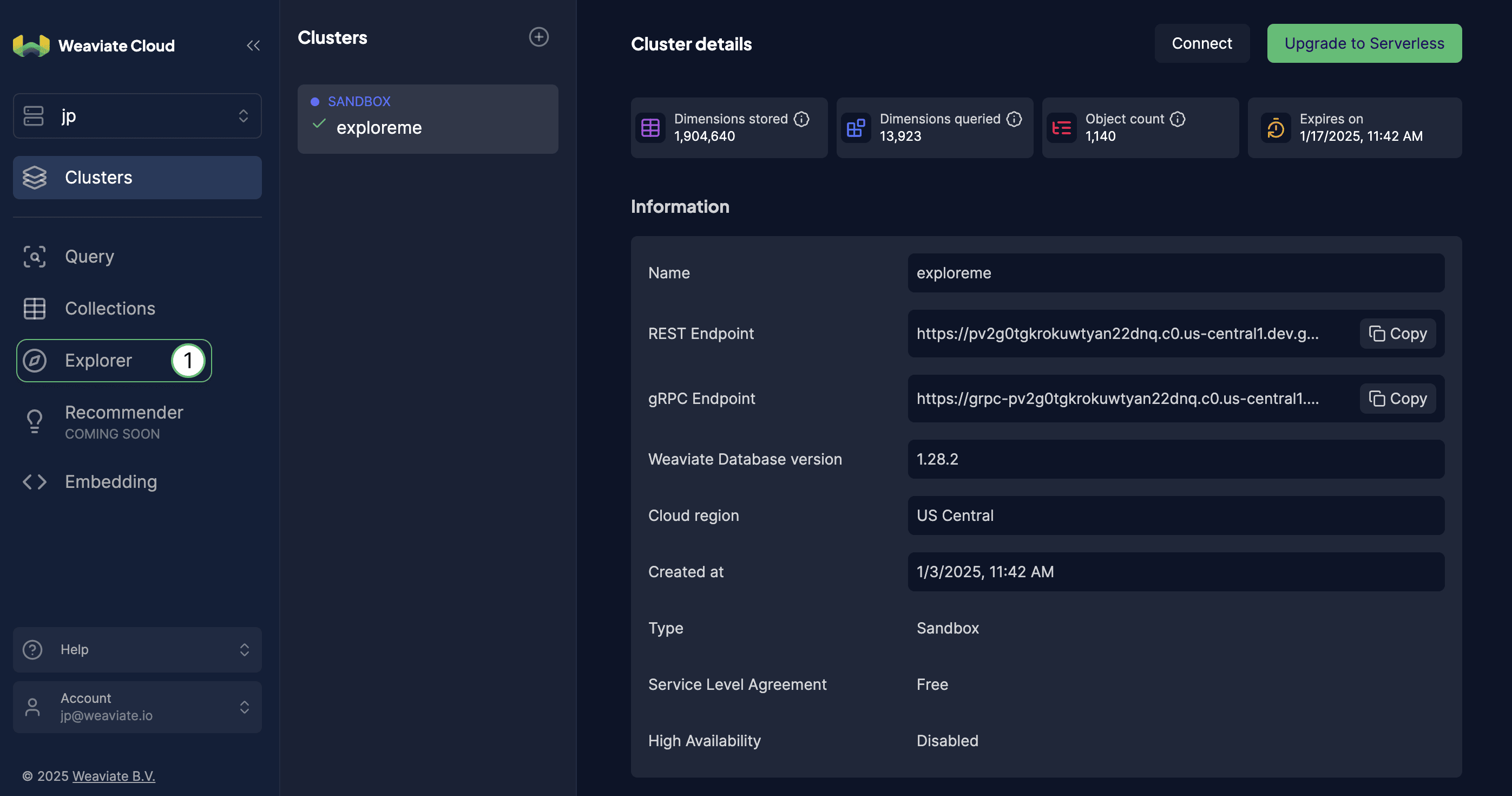Expand the Help menu
This screenshot has height=796, width=1512.
coord(137,649)
